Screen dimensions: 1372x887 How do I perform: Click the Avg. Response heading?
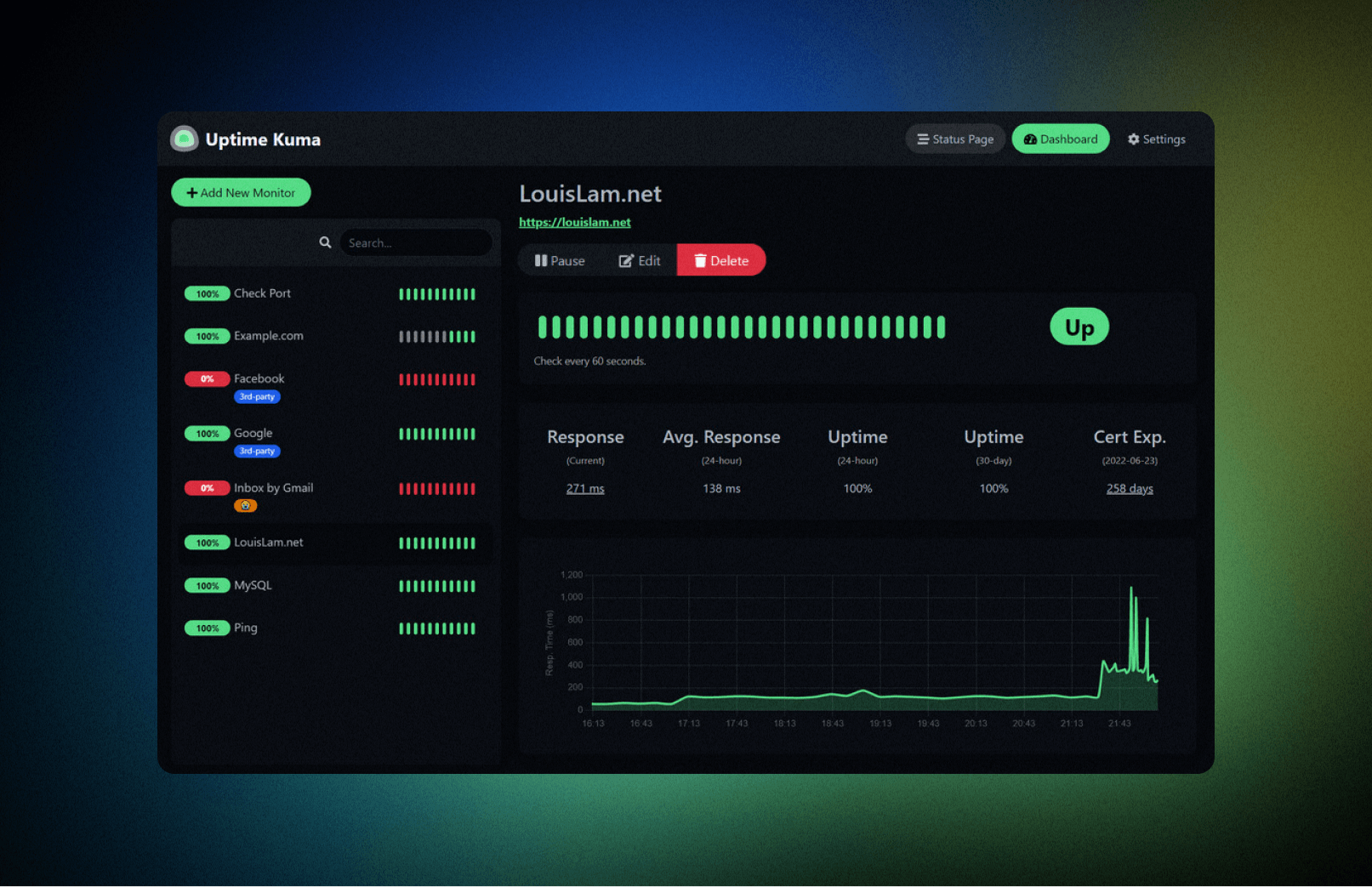[x=721, y=436]
